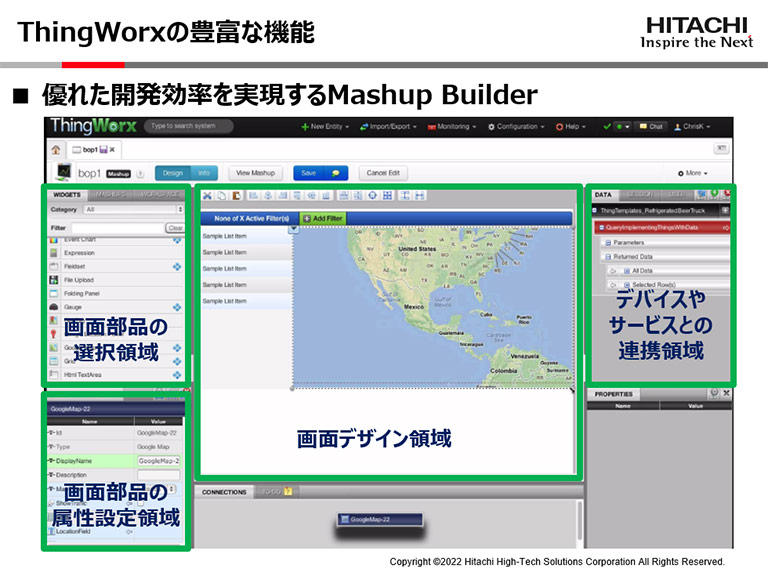Screen dimensions: 768x576
Task: Switch the mashup view toggle to Info
Action: click(x=203, y=172)
